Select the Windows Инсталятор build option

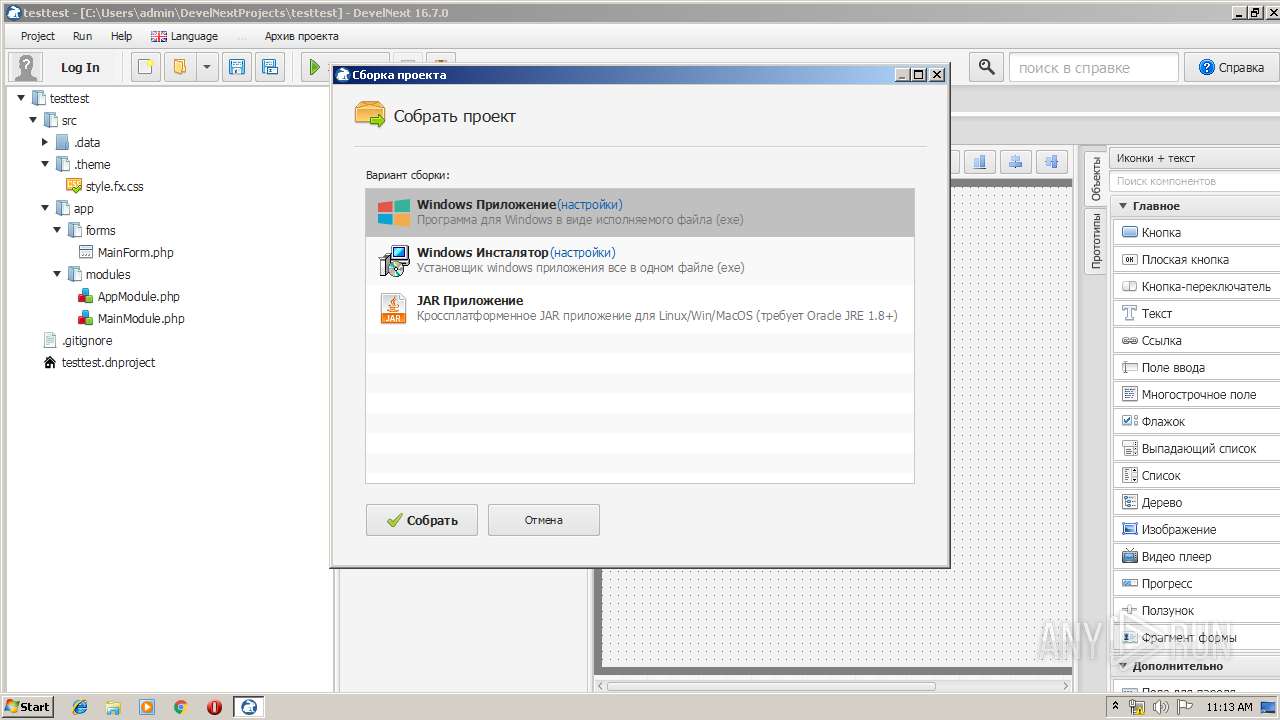click(640, 260)
